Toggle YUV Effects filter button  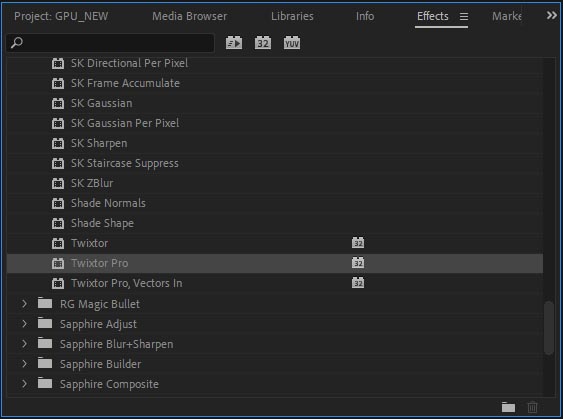pos(292,43)
